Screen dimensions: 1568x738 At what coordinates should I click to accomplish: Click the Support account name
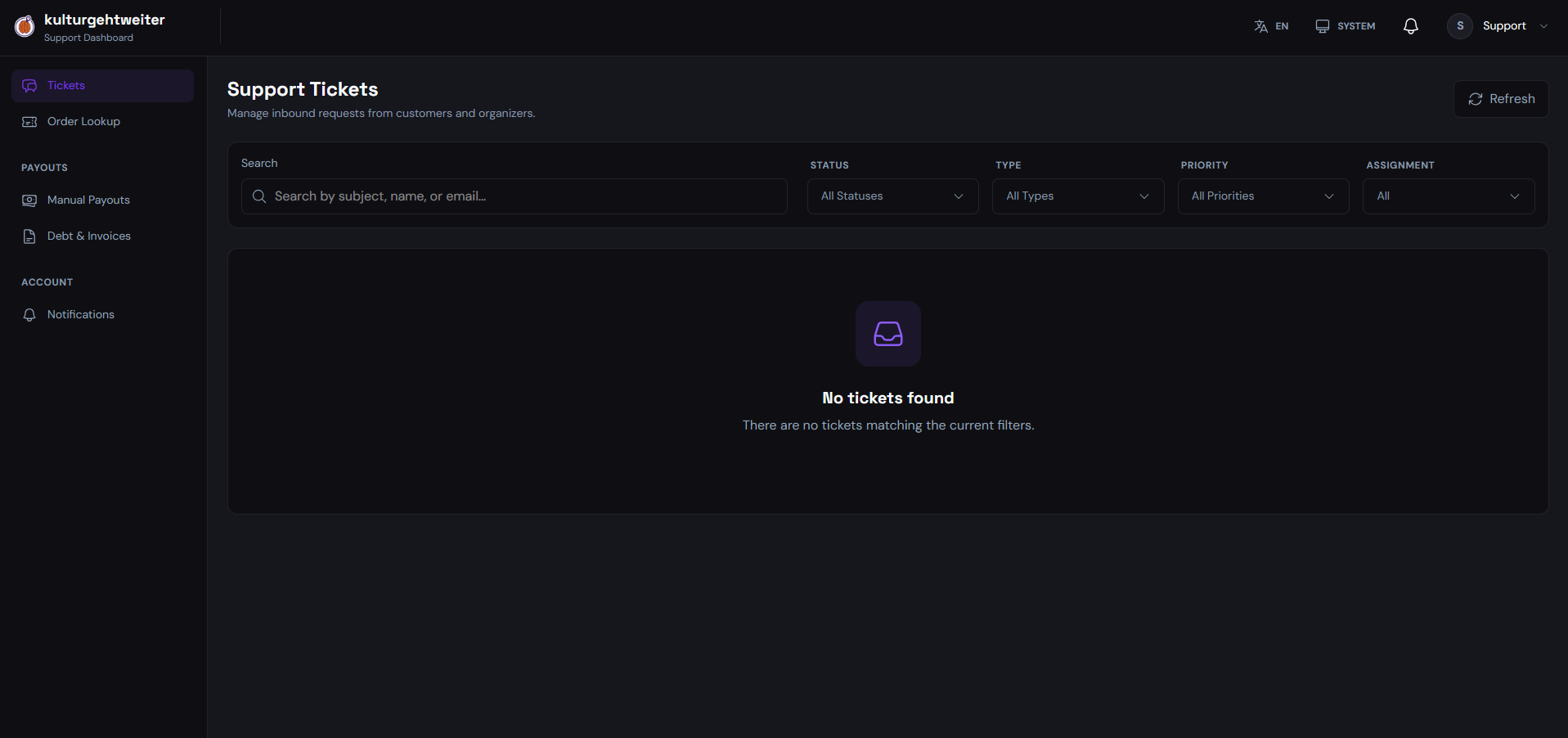(x=1504, y=26)
